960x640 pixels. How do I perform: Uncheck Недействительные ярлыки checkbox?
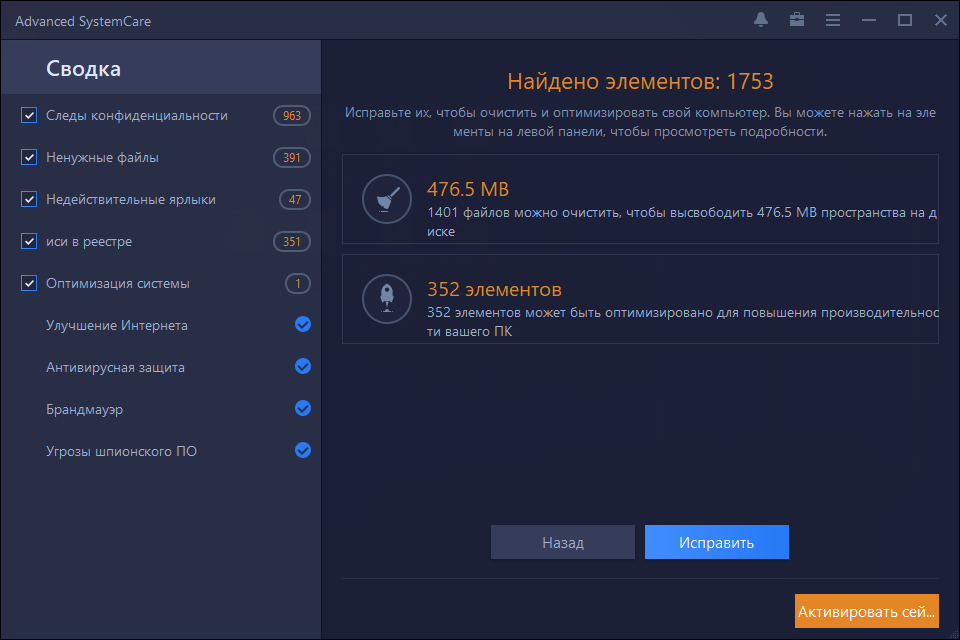(29, 199)
